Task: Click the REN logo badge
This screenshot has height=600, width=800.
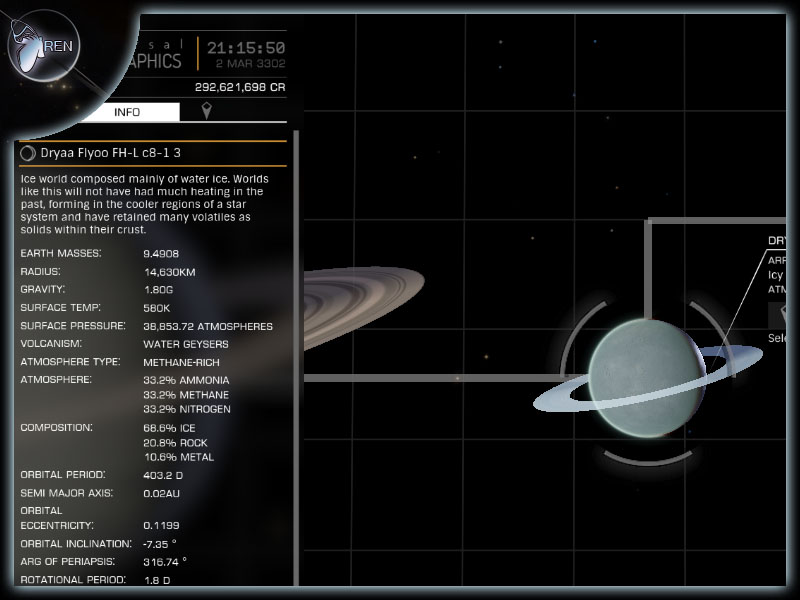Action: (x=44, y=46)
